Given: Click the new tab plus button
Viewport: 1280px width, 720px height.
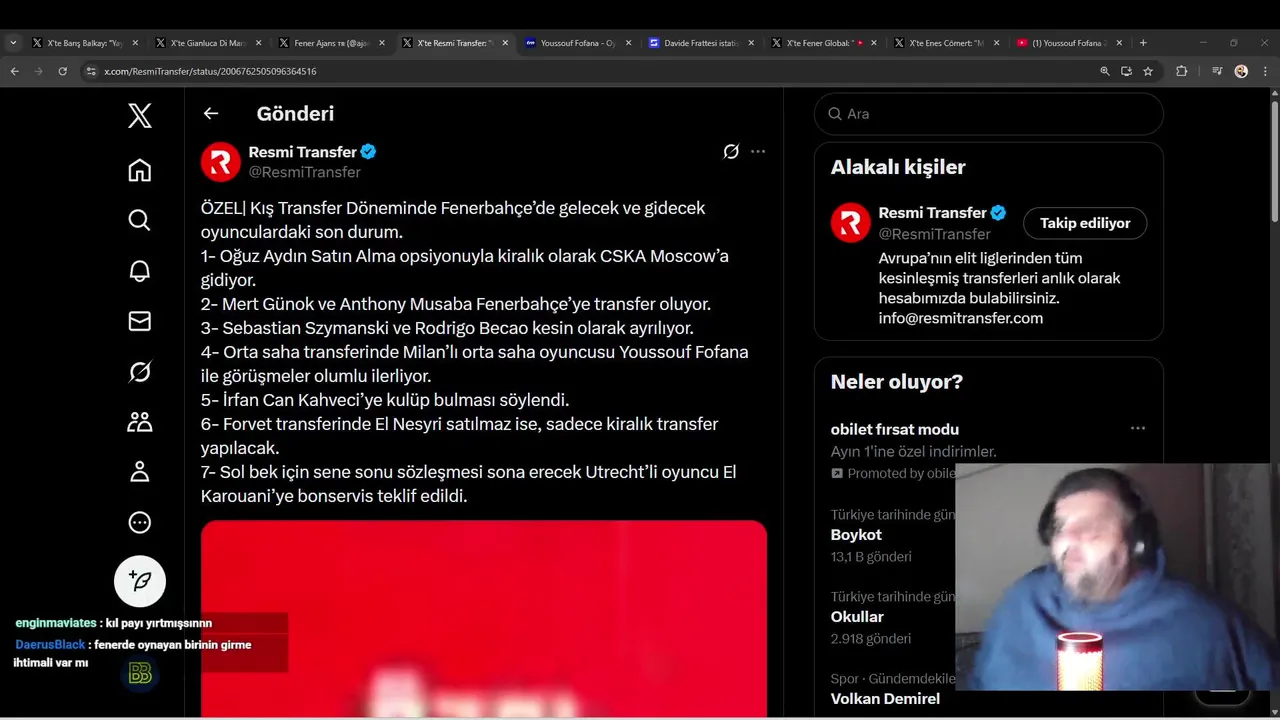Looking at the screenshot, I should point(1143,43).
